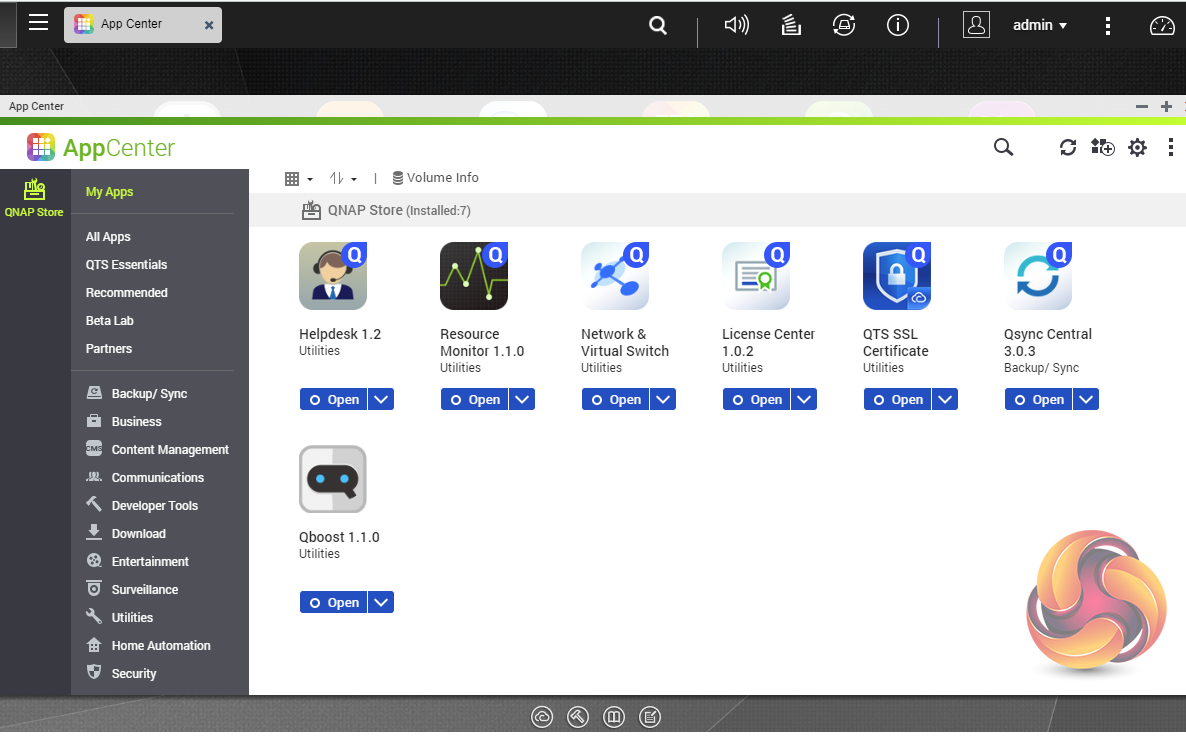1186x738 pixels.
Task: Open Partners section
Action: click(x=108, y=349)
